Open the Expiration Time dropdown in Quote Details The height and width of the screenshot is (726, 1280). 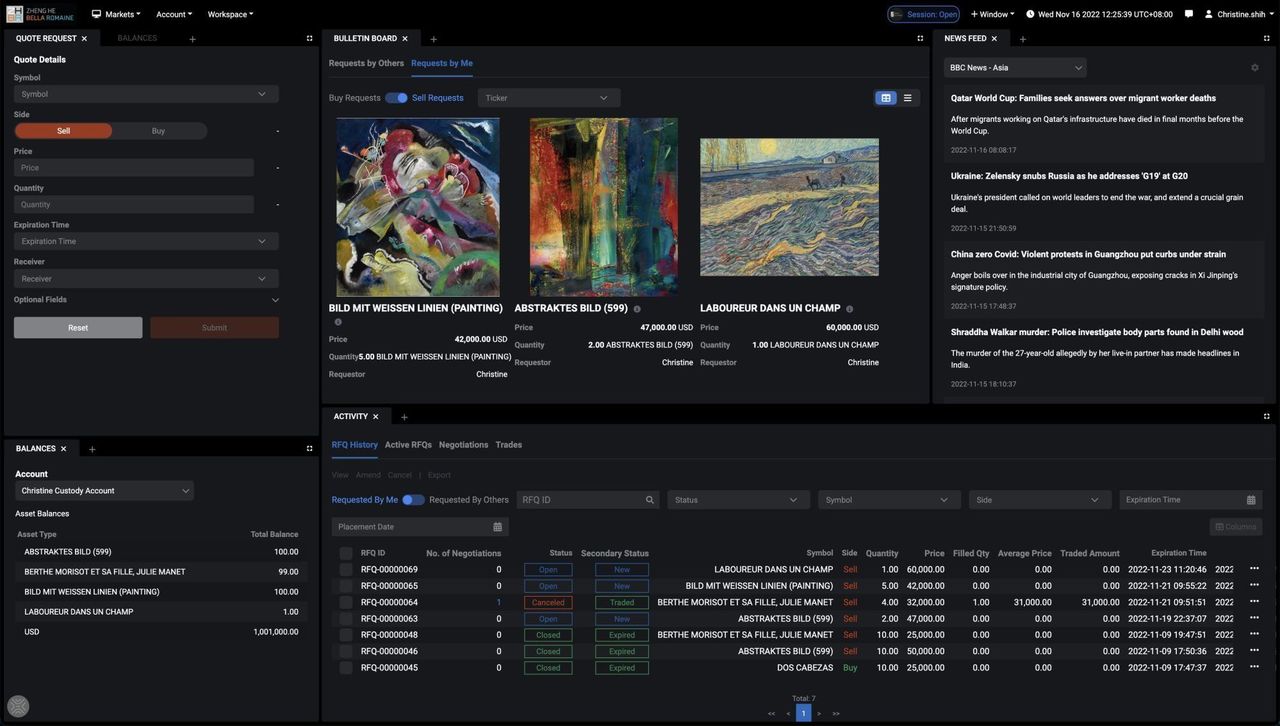coord(146,241)
